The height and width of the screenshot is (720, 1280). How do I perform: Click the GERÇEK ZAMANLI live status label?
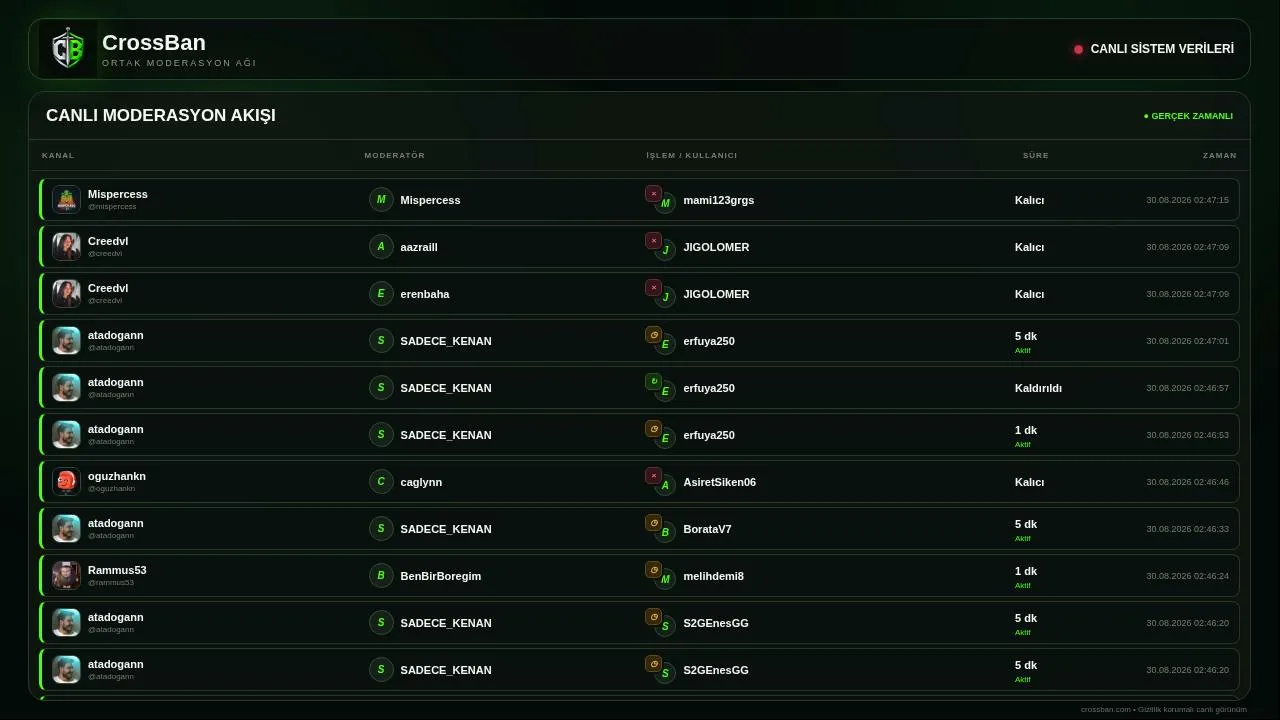[1188, 116]
